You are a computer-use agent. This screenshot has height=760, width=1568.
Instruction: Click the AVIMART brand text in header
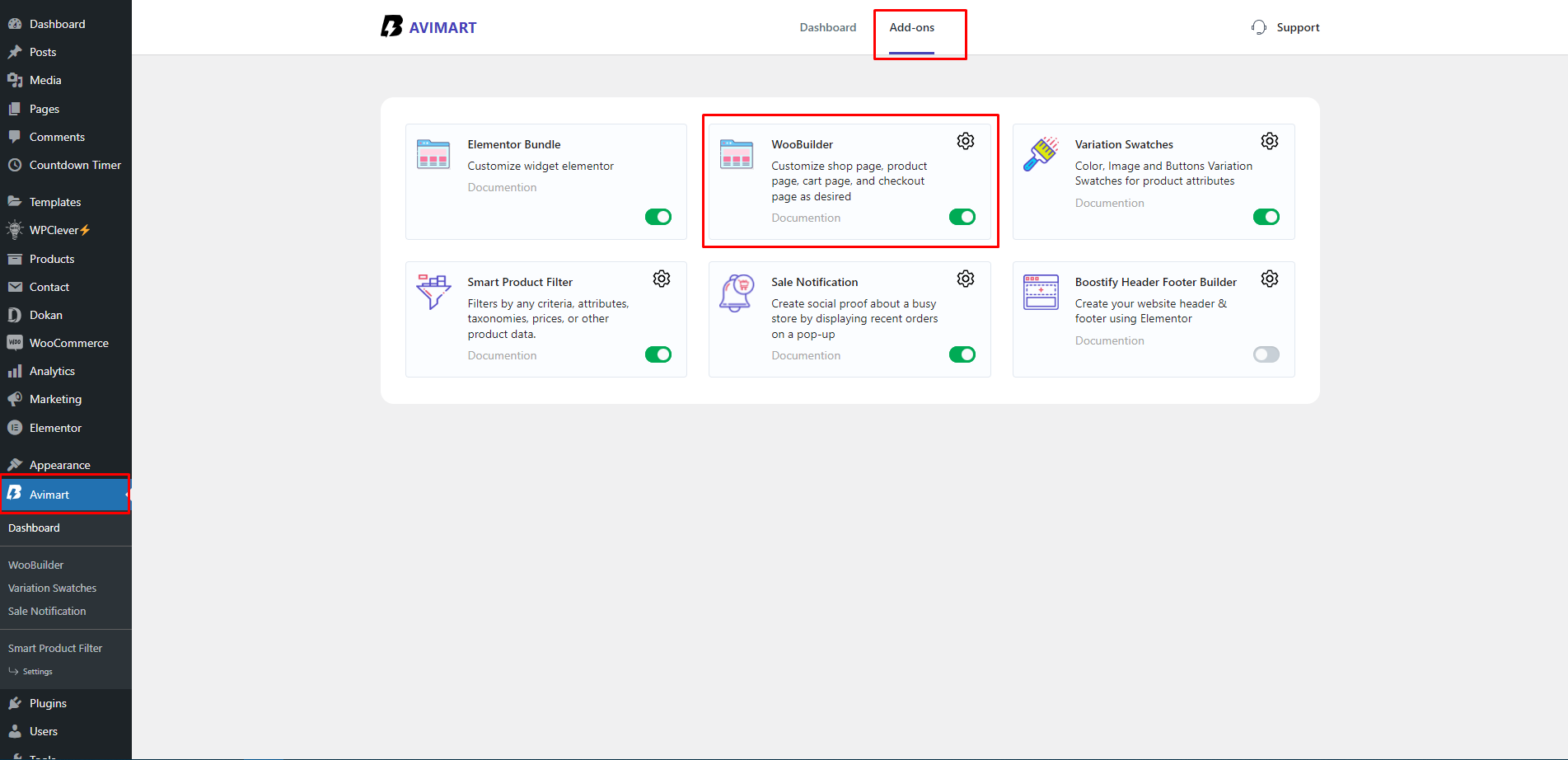coord(442,27)
